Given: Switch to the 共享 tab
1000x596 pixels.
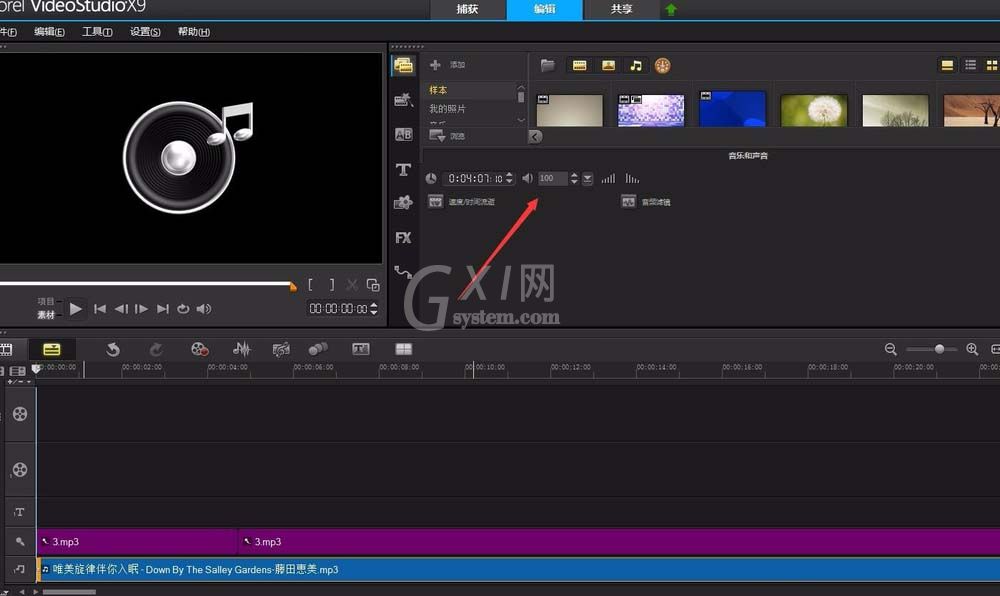Looking at the screenshot, I should point(621,10).
